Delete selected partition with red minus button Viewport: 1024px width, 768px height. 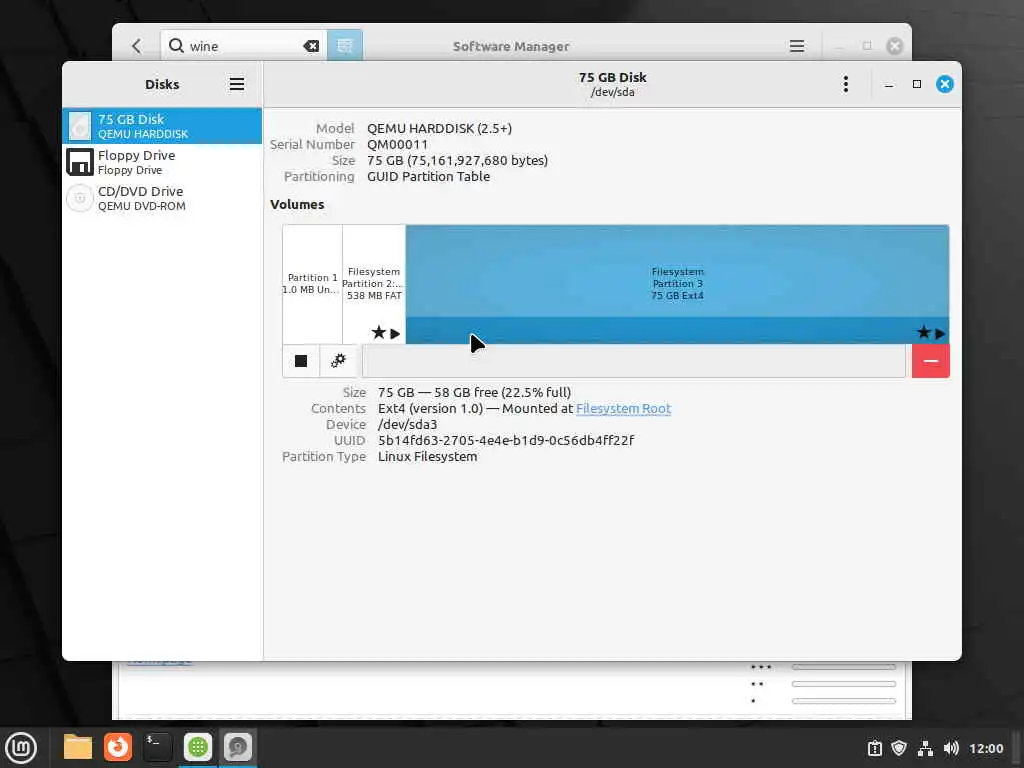click(931, 361)
